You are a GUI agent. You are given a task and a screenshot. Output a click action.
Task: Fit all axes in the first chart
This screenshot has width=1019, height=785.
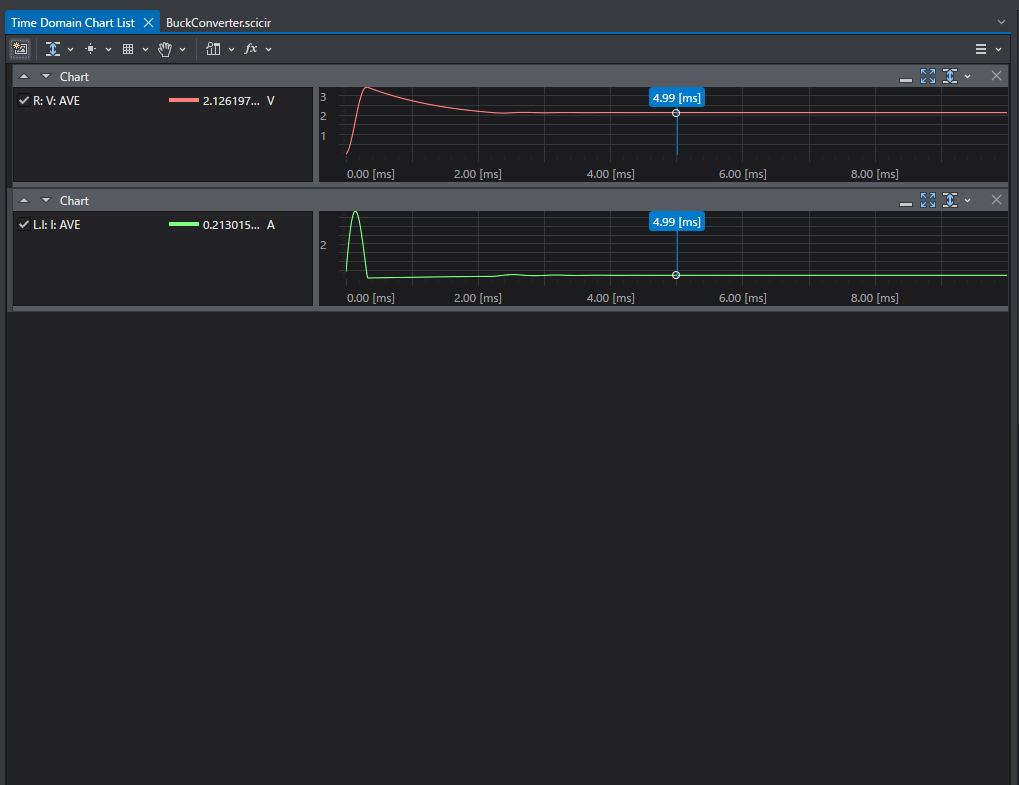[928, 76]
